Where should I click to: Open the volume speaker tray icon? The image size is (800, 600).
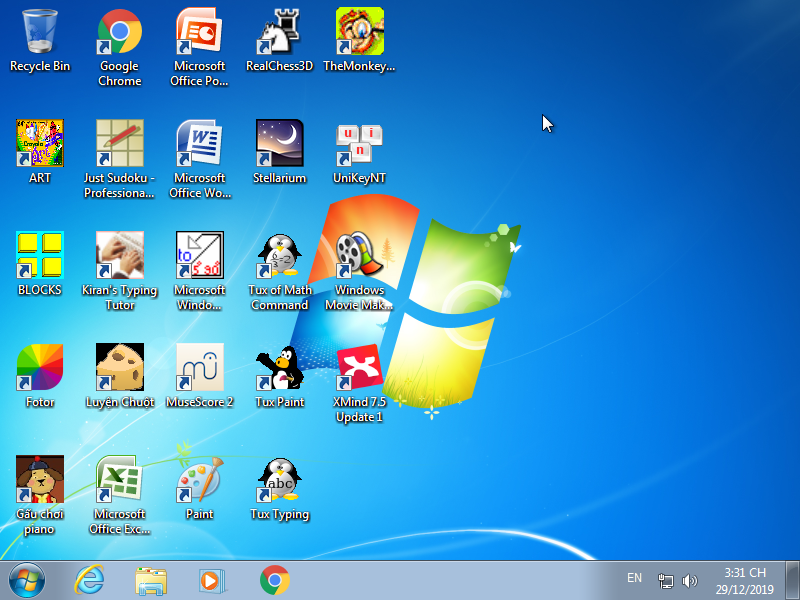[689, 581]
